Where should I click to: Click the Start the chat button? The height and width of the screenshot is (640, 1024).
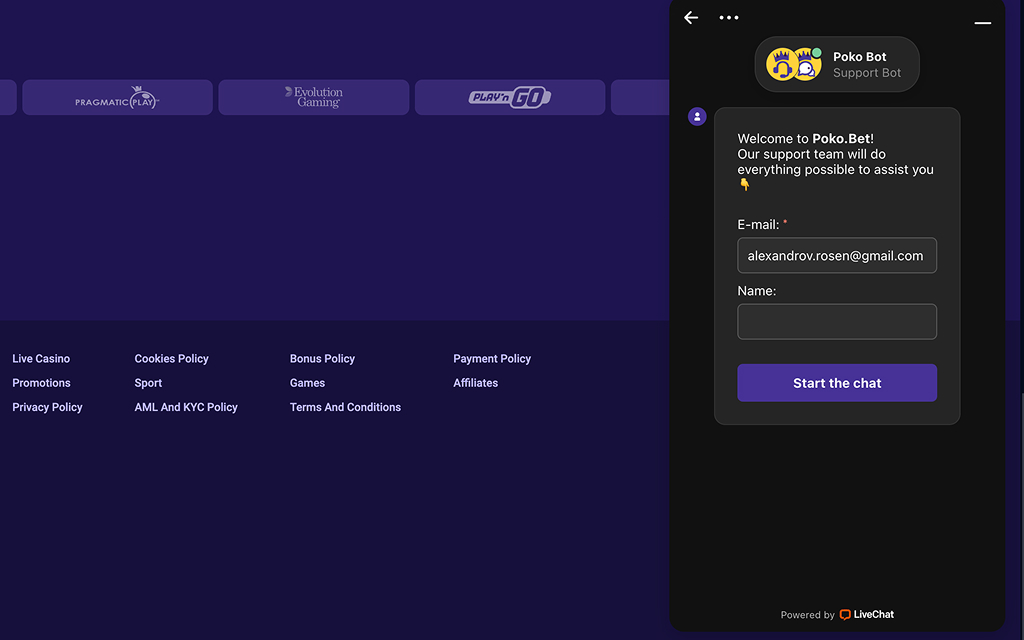pyautogui.click(x=837, y=383)
